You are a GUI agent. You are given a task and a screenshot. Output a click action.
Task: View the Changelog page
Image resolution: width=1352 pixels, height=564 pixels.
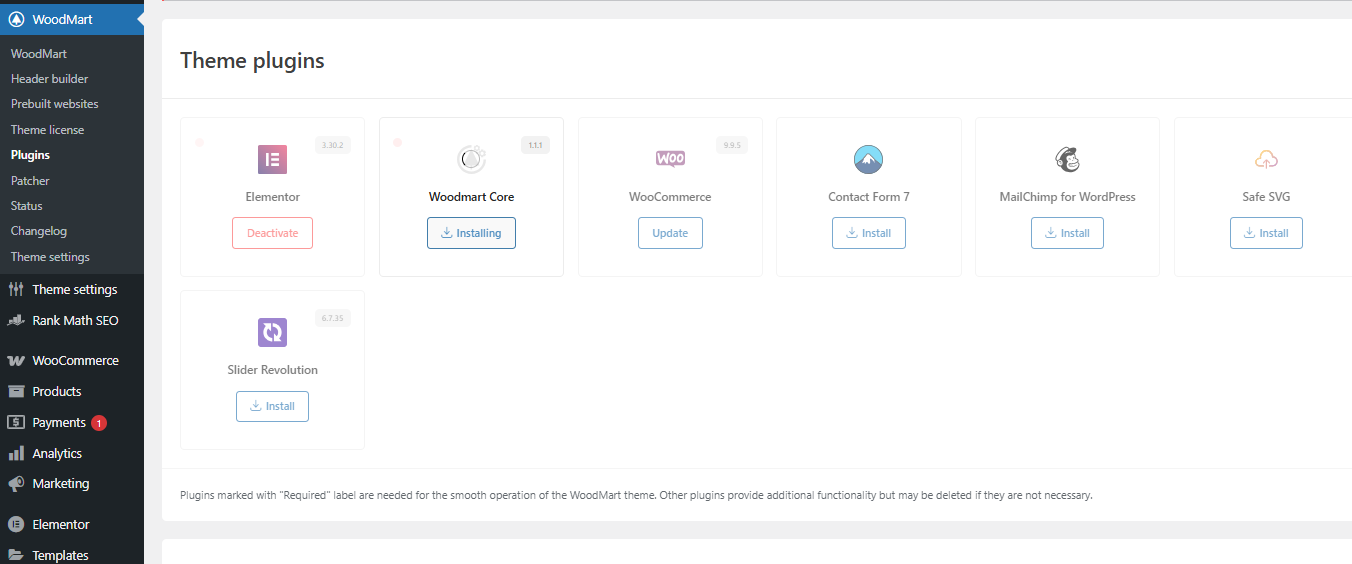(x=39, y=230)
